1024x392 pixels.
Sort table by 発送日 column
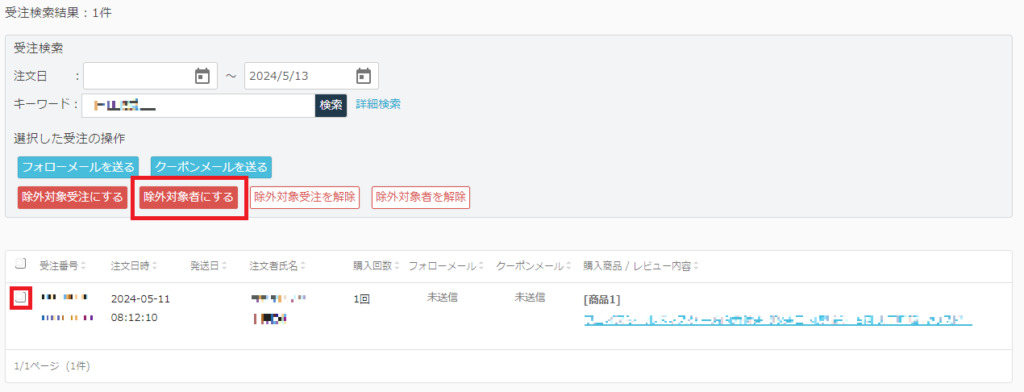208,266
